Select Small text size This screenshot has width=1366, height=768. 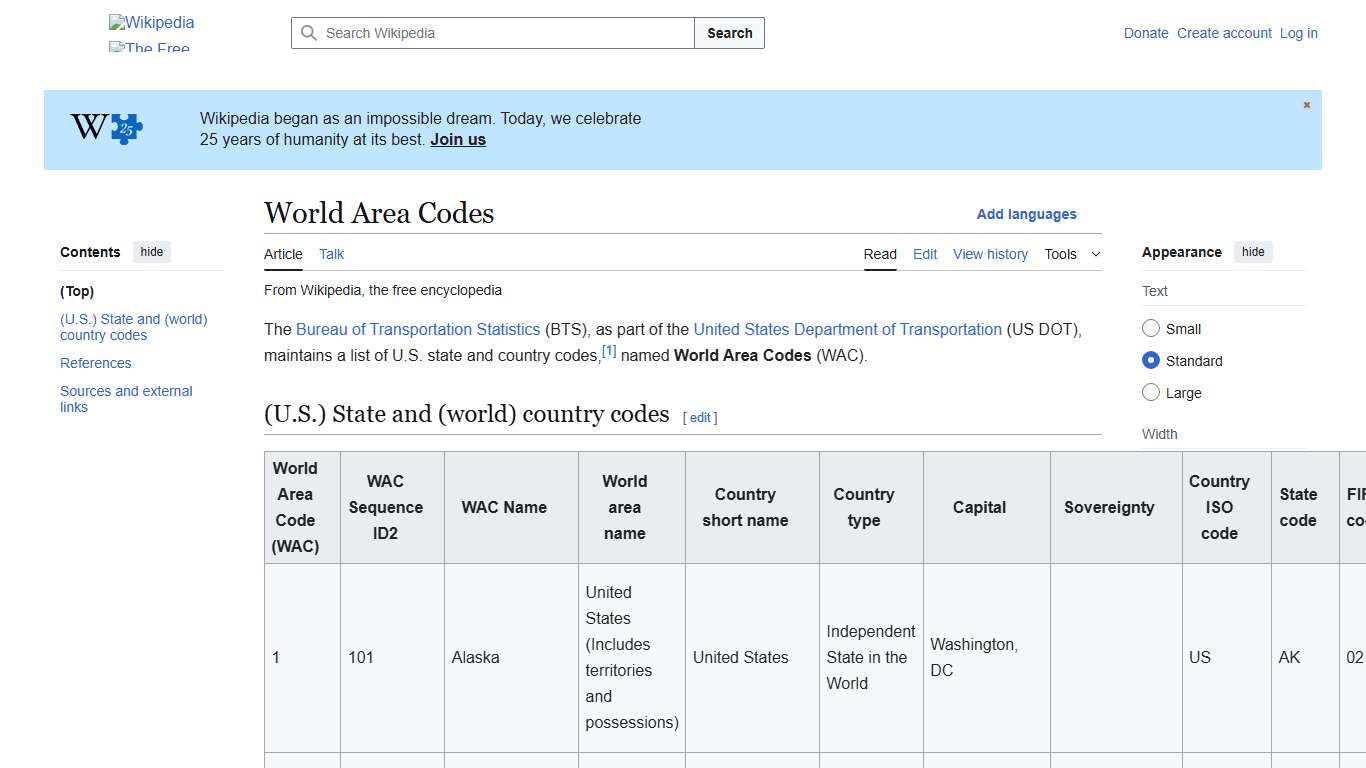[x=1151, y=328]
